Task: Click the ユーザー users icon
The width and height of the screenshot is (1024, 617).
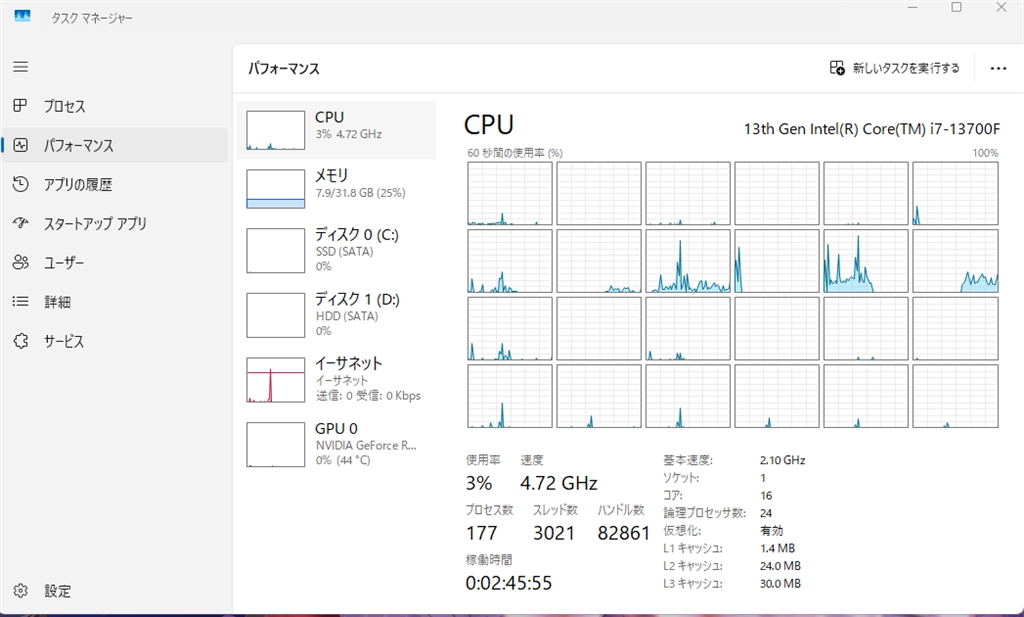Action: click(20, 262)
